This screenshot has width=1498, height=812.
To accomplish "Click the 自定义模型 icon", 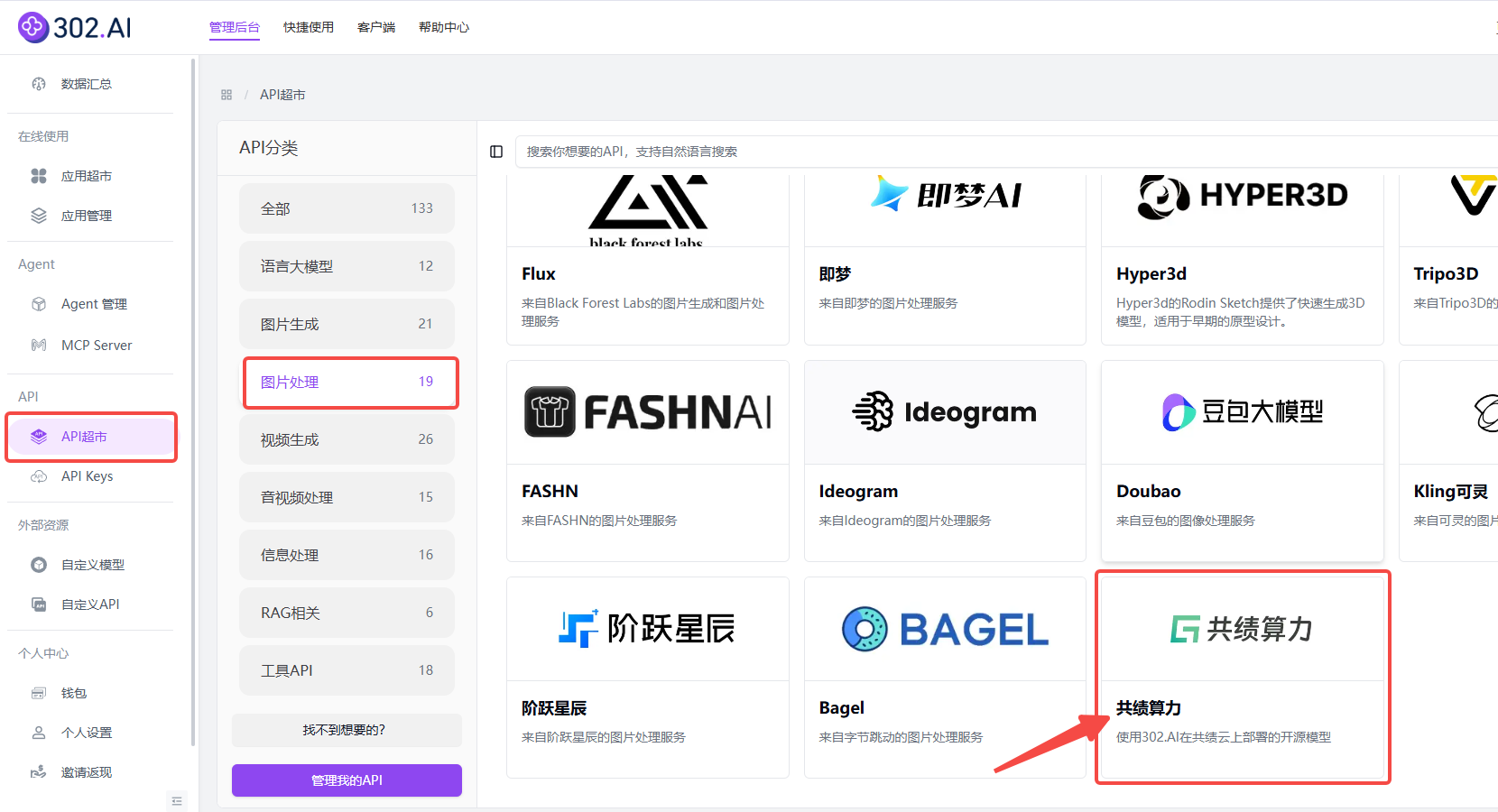I will (x=39, y=565).
